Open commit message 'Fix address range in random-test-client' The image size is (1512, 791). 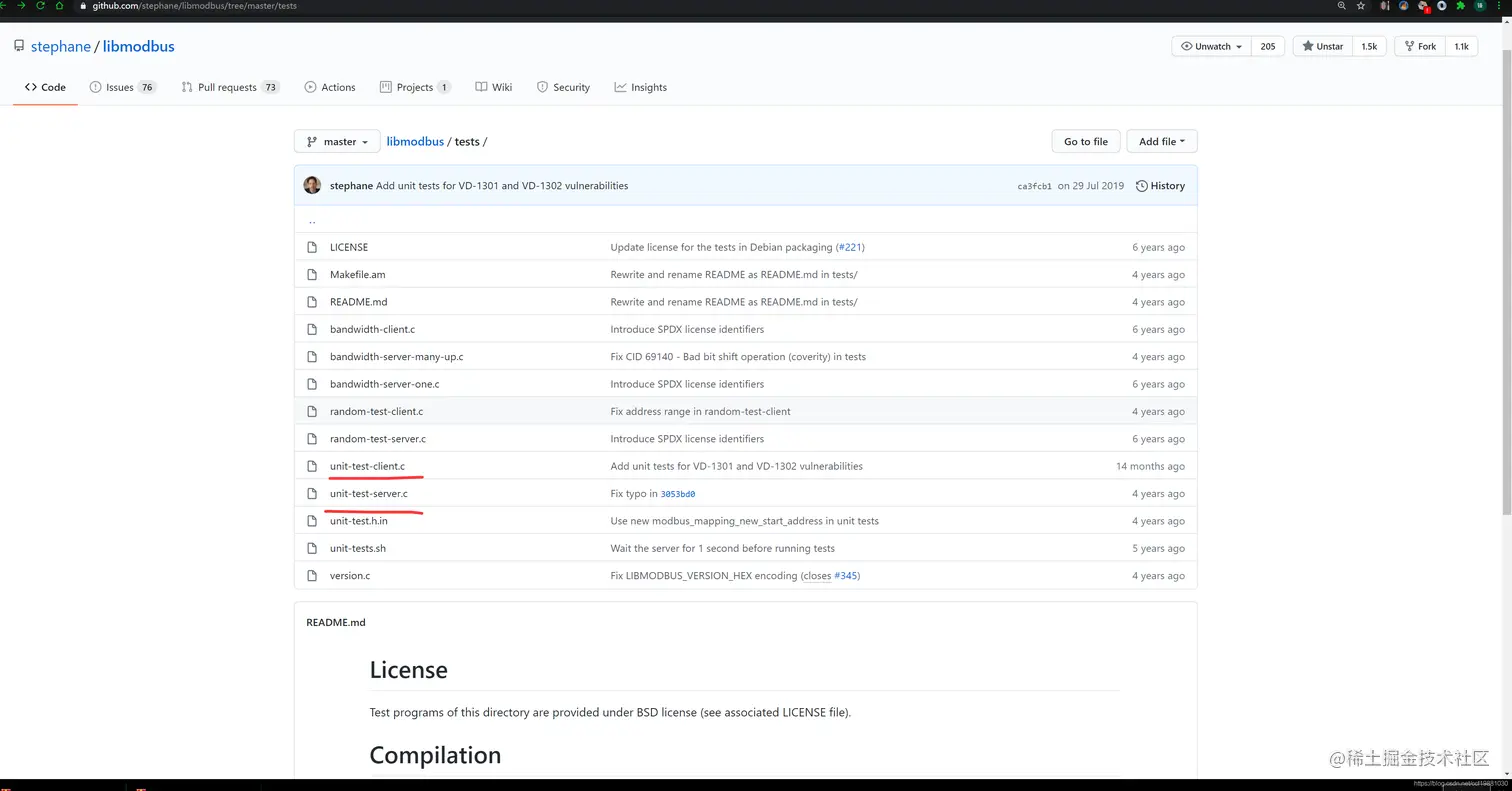point(700,412)
